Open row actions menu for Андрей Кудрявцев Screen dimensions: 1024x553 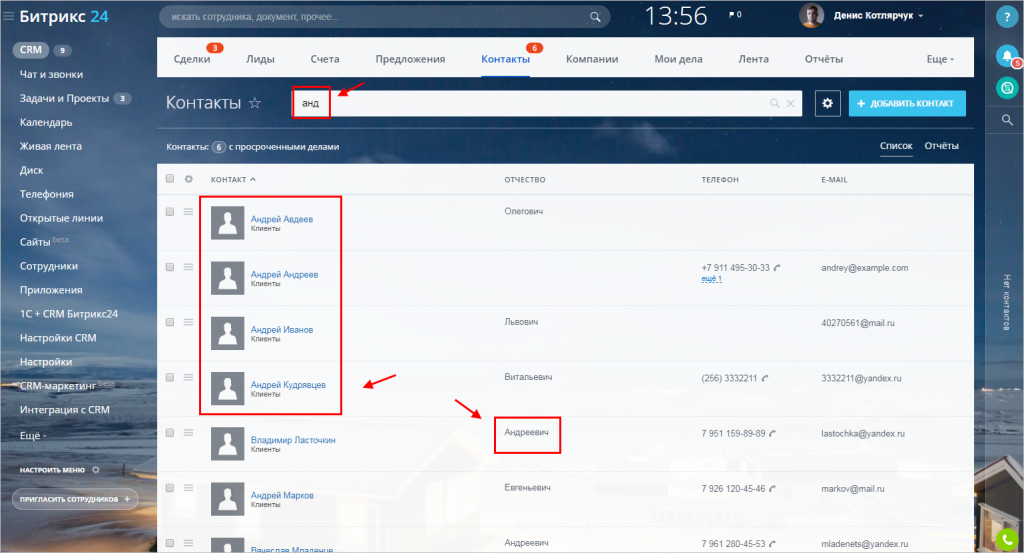(189, 377)
